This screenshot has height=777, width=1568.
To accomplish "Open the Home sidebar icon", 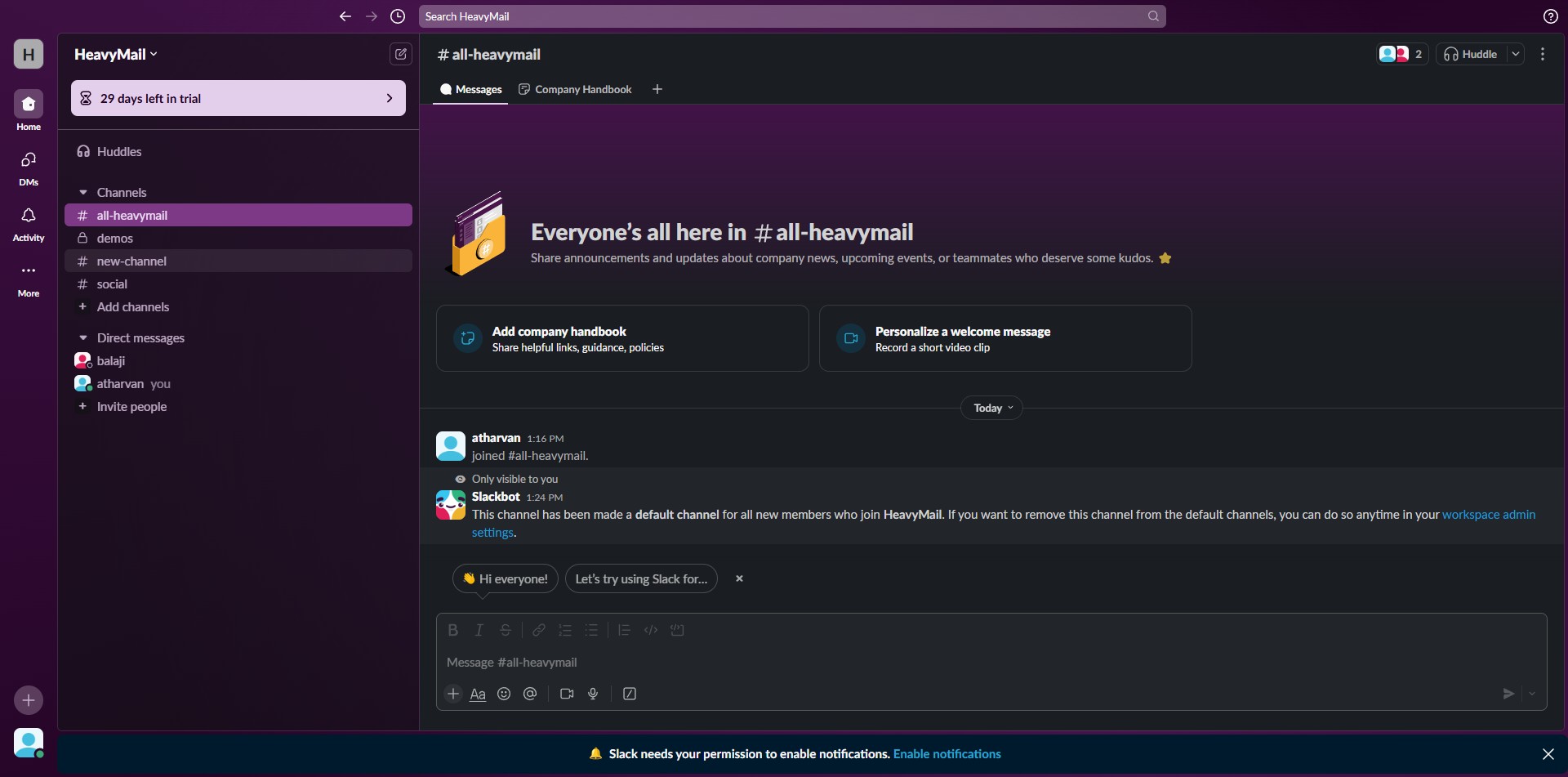I will [29, 104].
